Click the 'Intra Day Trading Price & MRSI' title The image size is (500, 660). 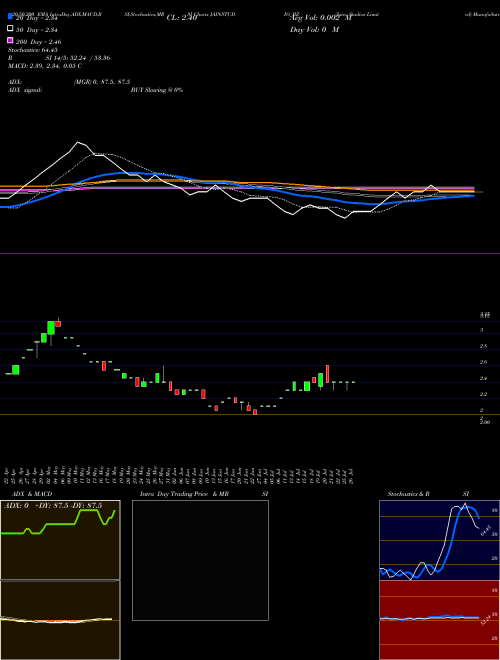pos(204,494)
